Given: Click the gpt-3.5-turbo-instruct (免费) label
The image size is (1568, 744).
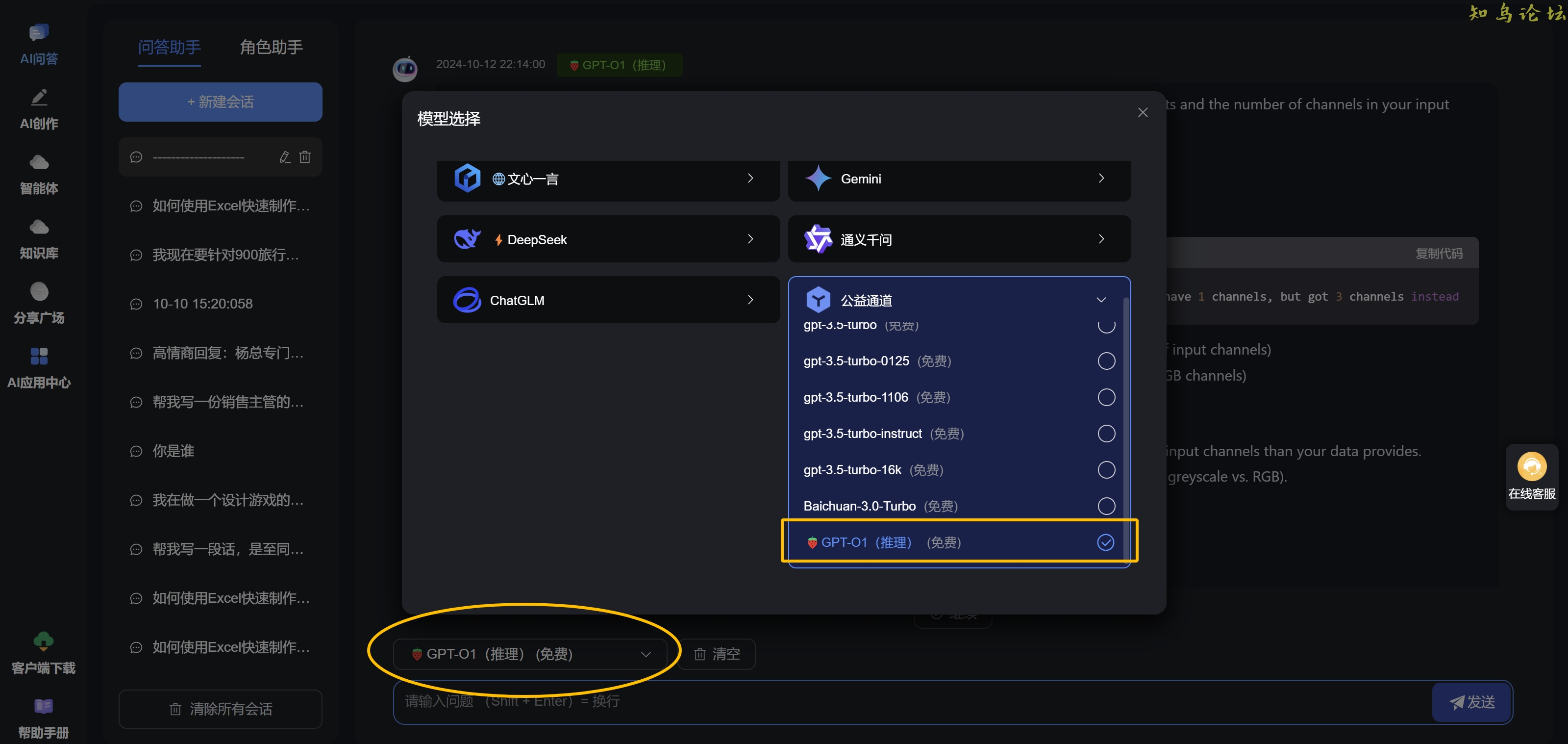Looking at the screenshot, I should [883, 434].
